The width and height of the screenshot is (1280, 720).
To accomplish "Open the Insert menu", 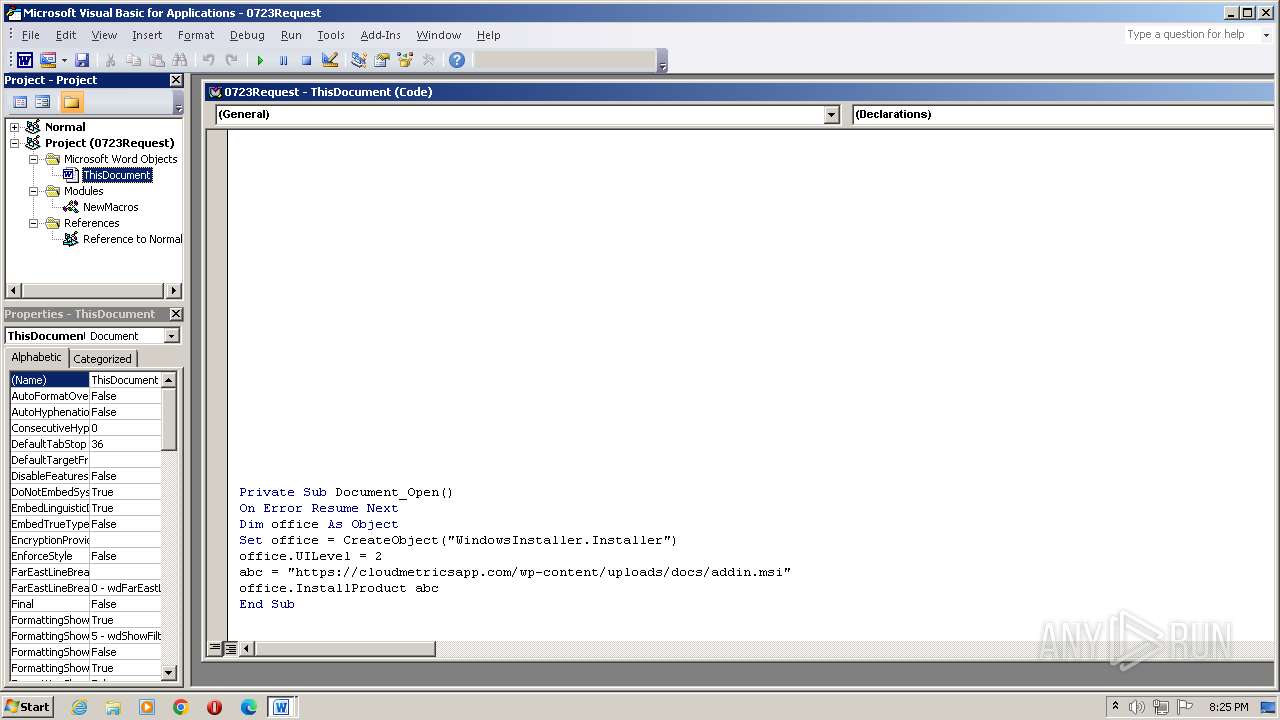I will click(x=147, y=35).
